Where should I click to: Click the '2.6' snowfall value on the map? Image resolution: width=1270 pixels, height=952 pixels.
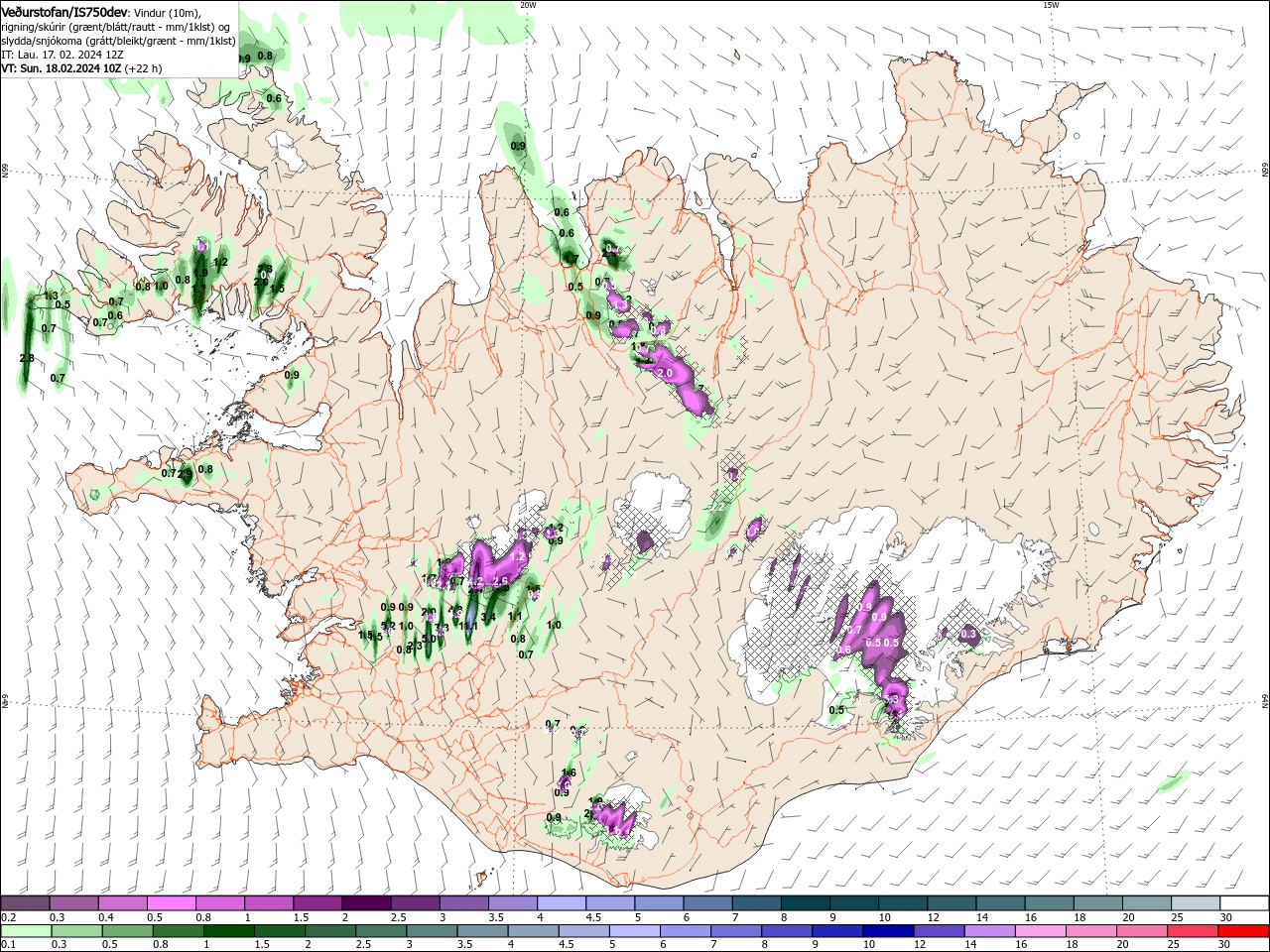point(500,581)
